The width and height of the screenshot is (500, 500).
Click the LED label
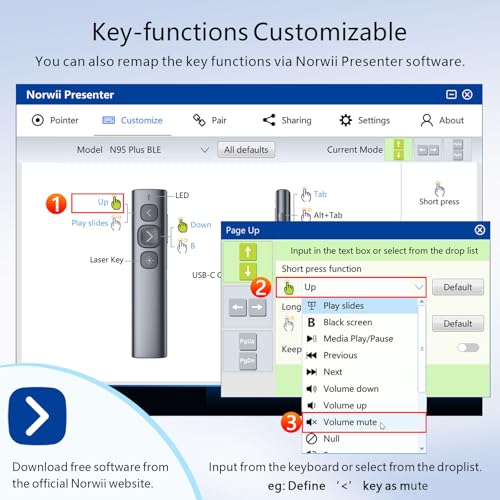click(x=182, y=195)
